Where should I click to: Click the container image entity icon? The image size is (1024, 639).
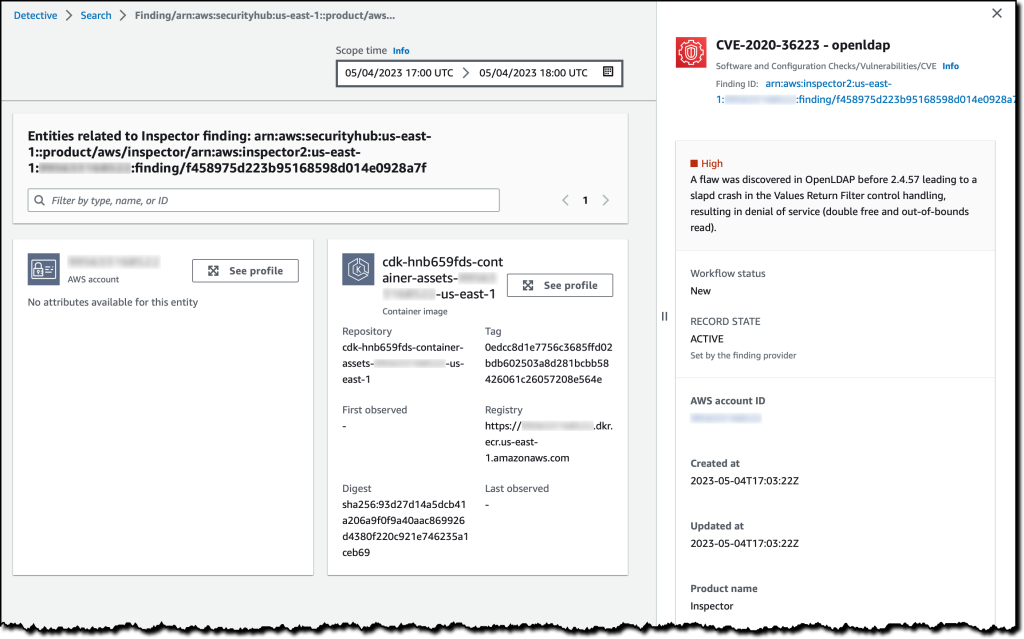[358, 269]
